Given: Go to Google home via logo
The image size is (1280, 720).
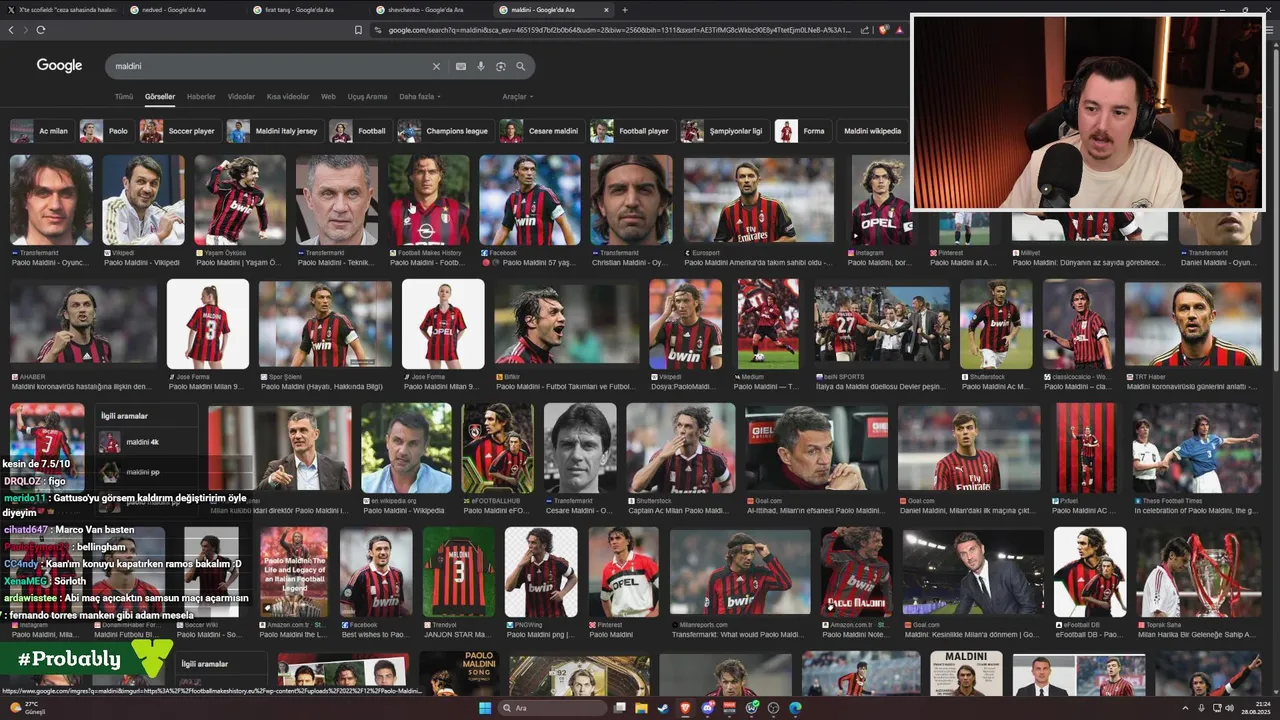Looking at the screenshot, I should 59,65.
